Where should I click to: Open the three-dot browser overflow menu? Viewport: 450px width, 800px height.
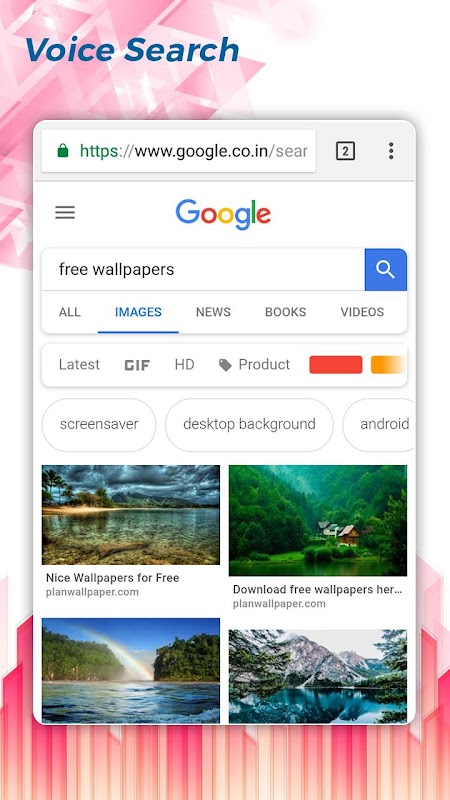[391, 151]
